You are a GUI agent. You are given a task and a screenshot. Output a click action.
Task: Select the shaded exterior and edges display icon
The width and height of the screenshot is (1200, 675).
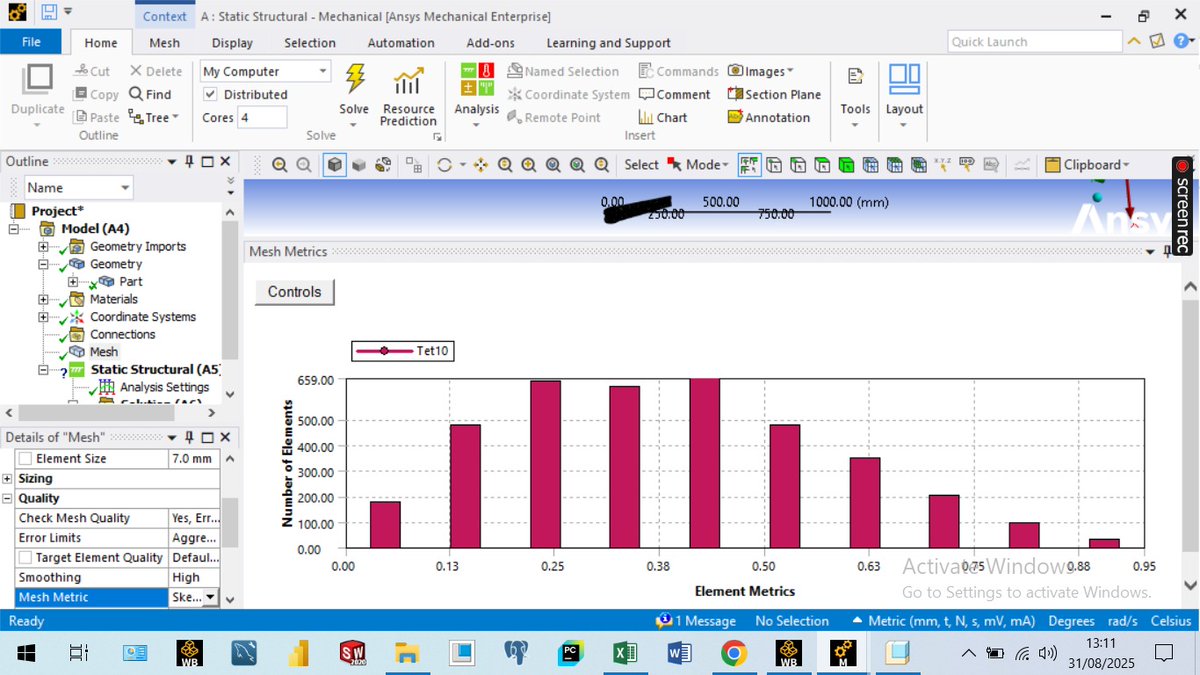pos(335,165)
